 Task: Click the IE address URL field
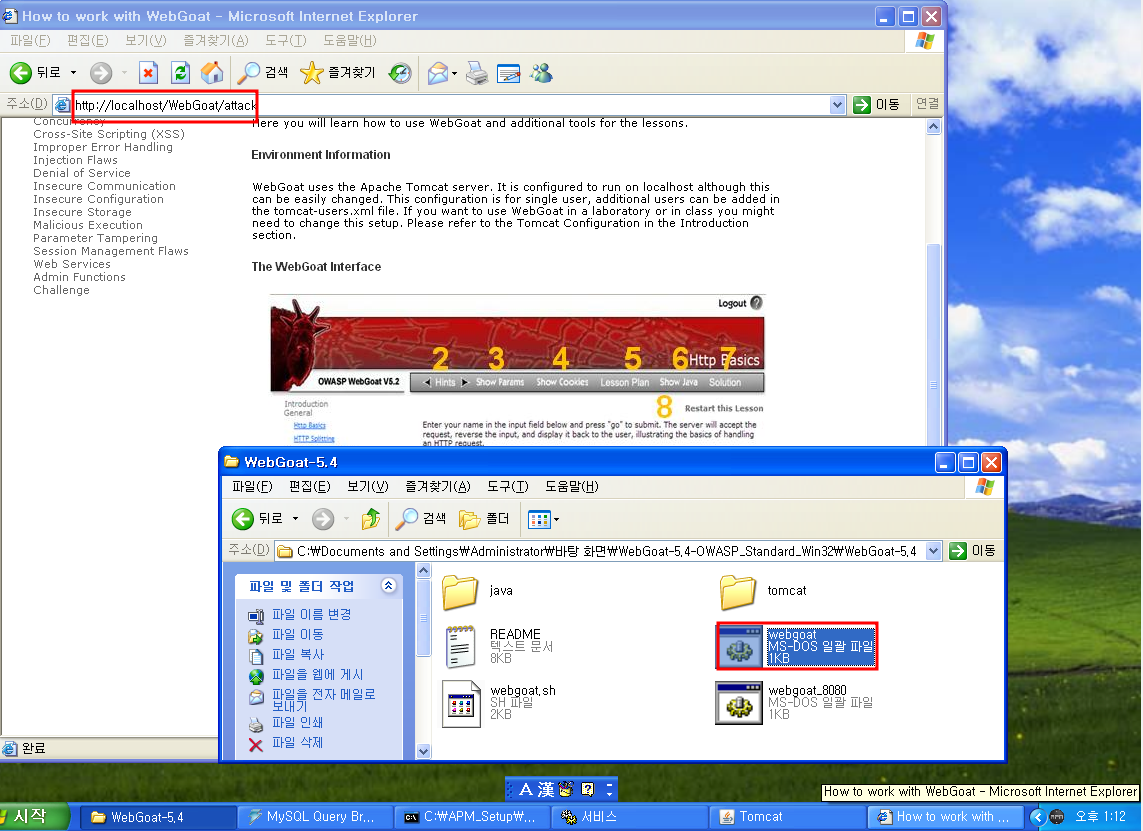pyautogui.click(x=450, y=105)
